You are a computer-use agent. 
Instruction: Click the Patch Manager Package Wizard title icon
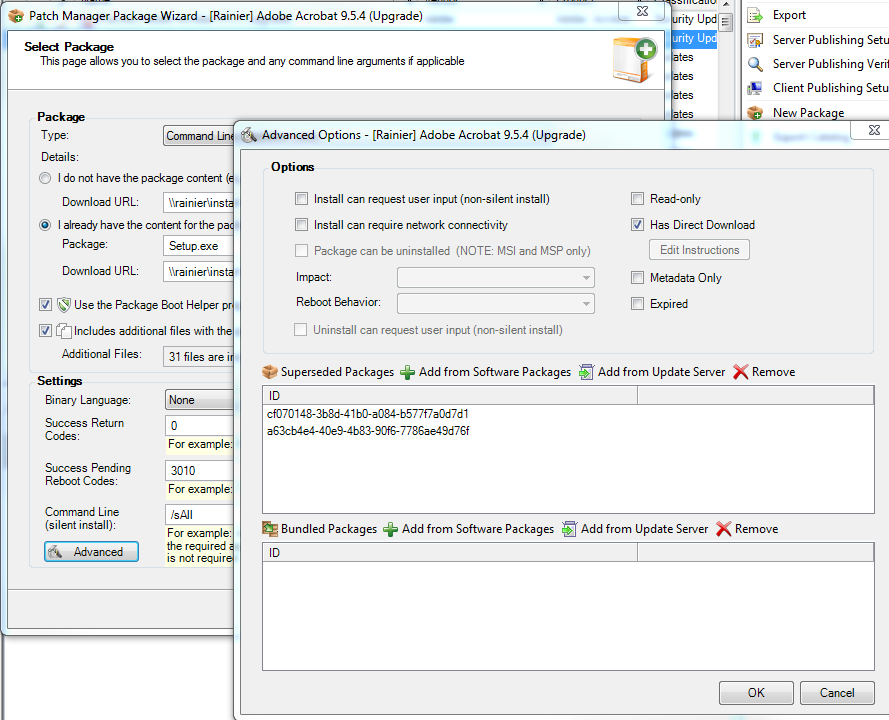click(x=16, y=16)
